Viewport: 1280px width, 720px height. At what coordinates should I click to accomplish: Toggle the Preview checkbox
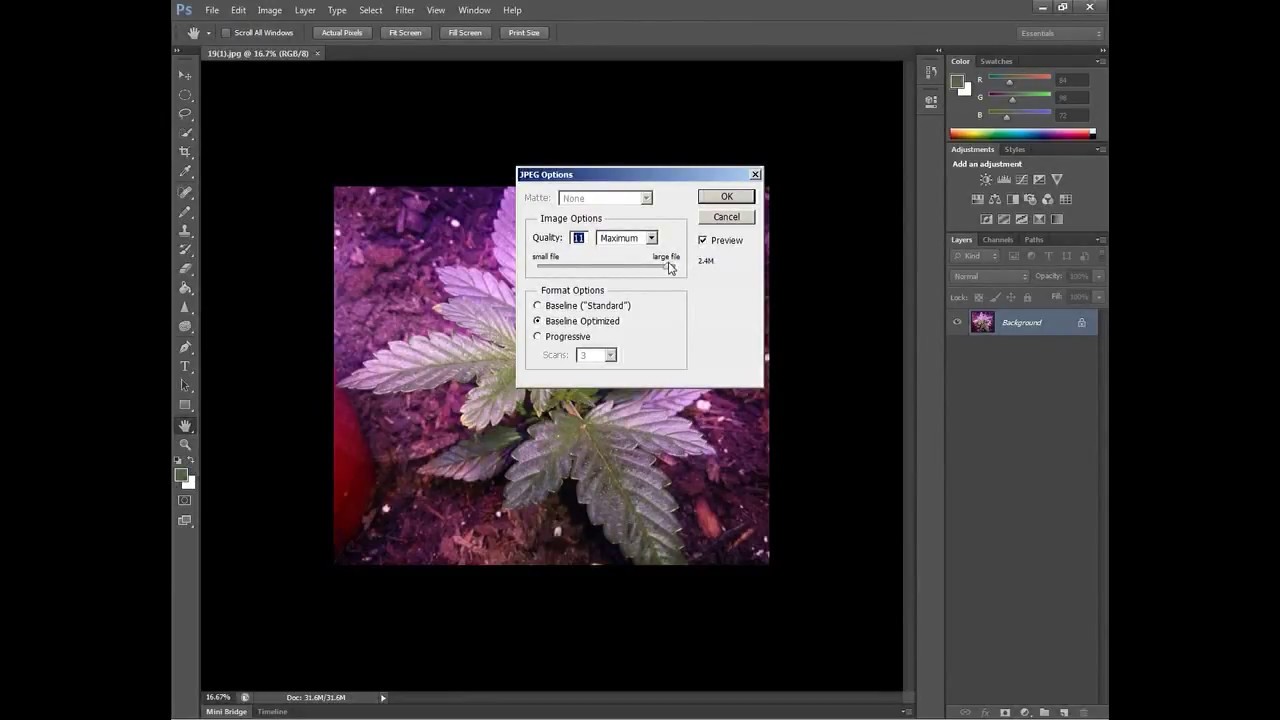click(703, 240)
